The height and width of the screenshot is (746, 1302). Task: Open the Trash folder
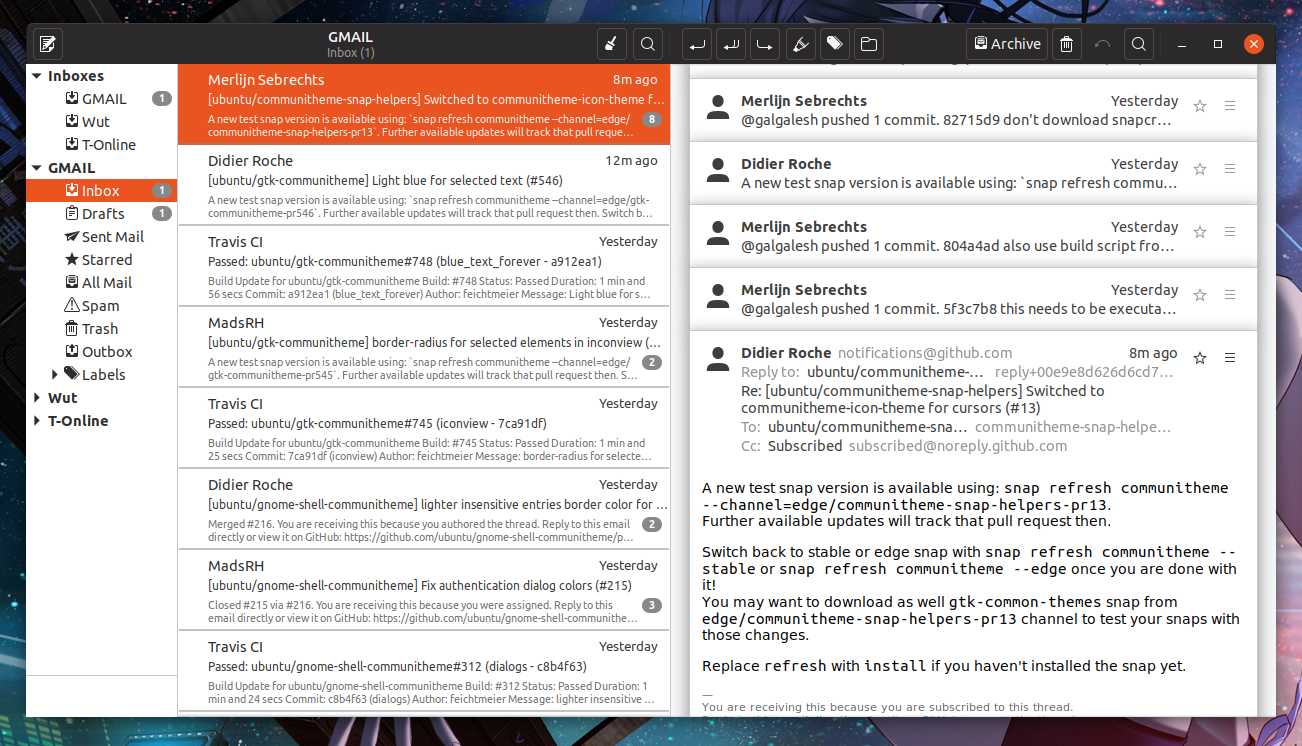101,329
